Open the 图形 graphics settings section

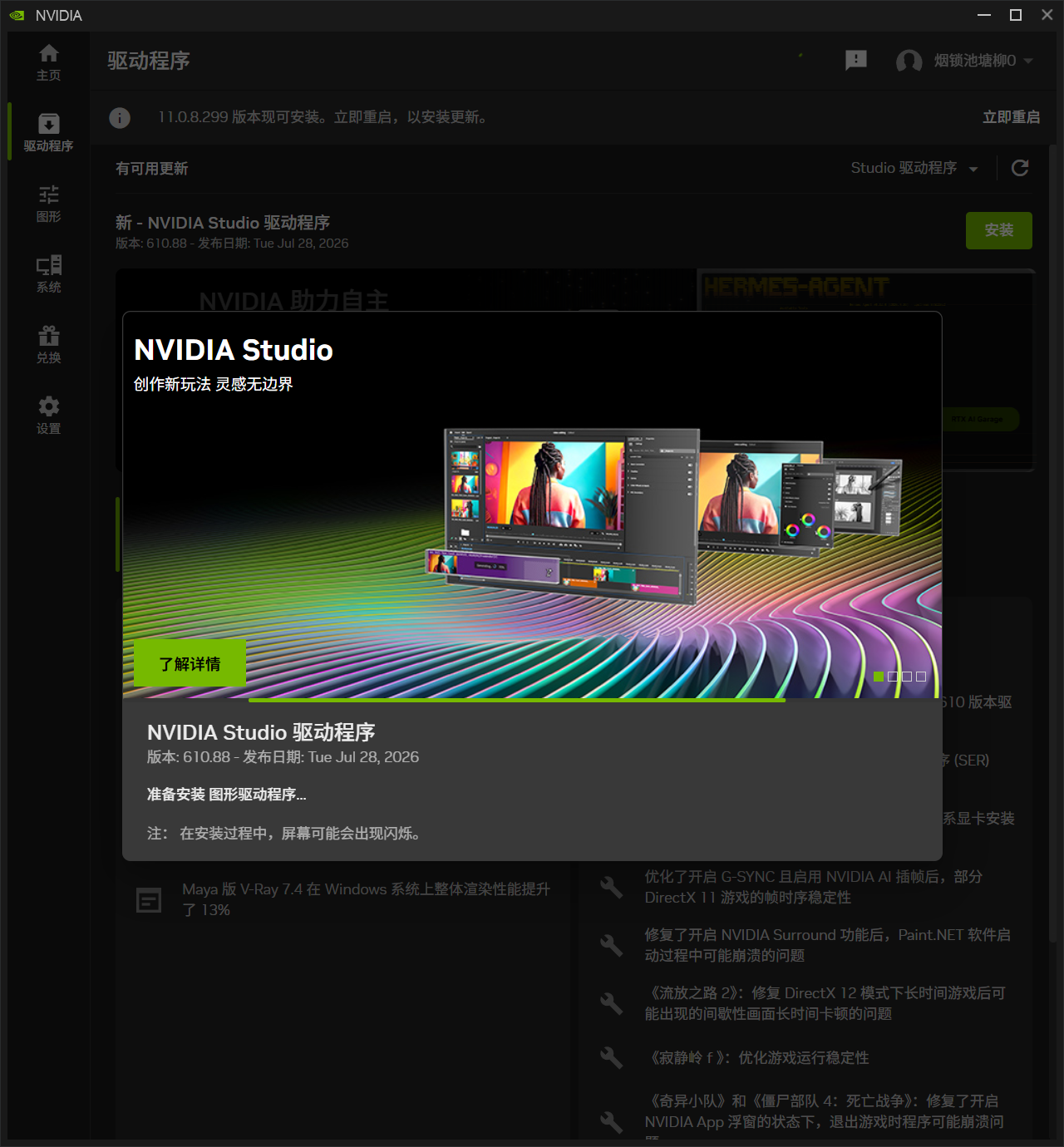[48, 204]
